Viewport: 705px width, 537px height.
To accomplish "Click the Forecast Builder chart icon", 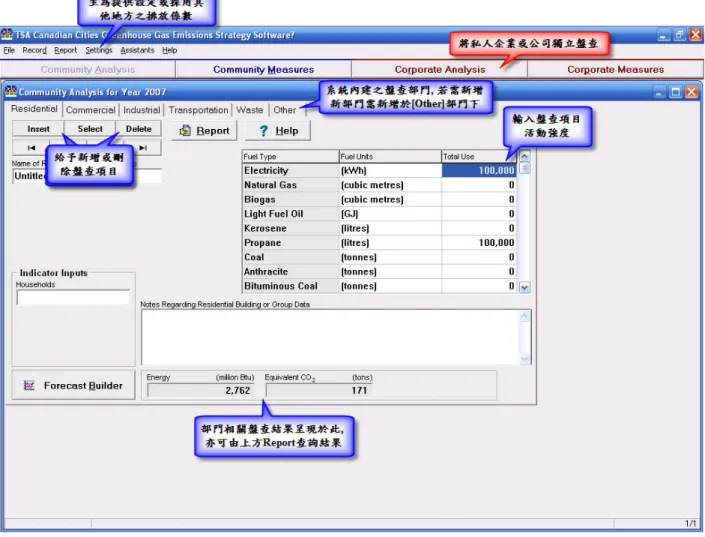I will tap(29, 385).
